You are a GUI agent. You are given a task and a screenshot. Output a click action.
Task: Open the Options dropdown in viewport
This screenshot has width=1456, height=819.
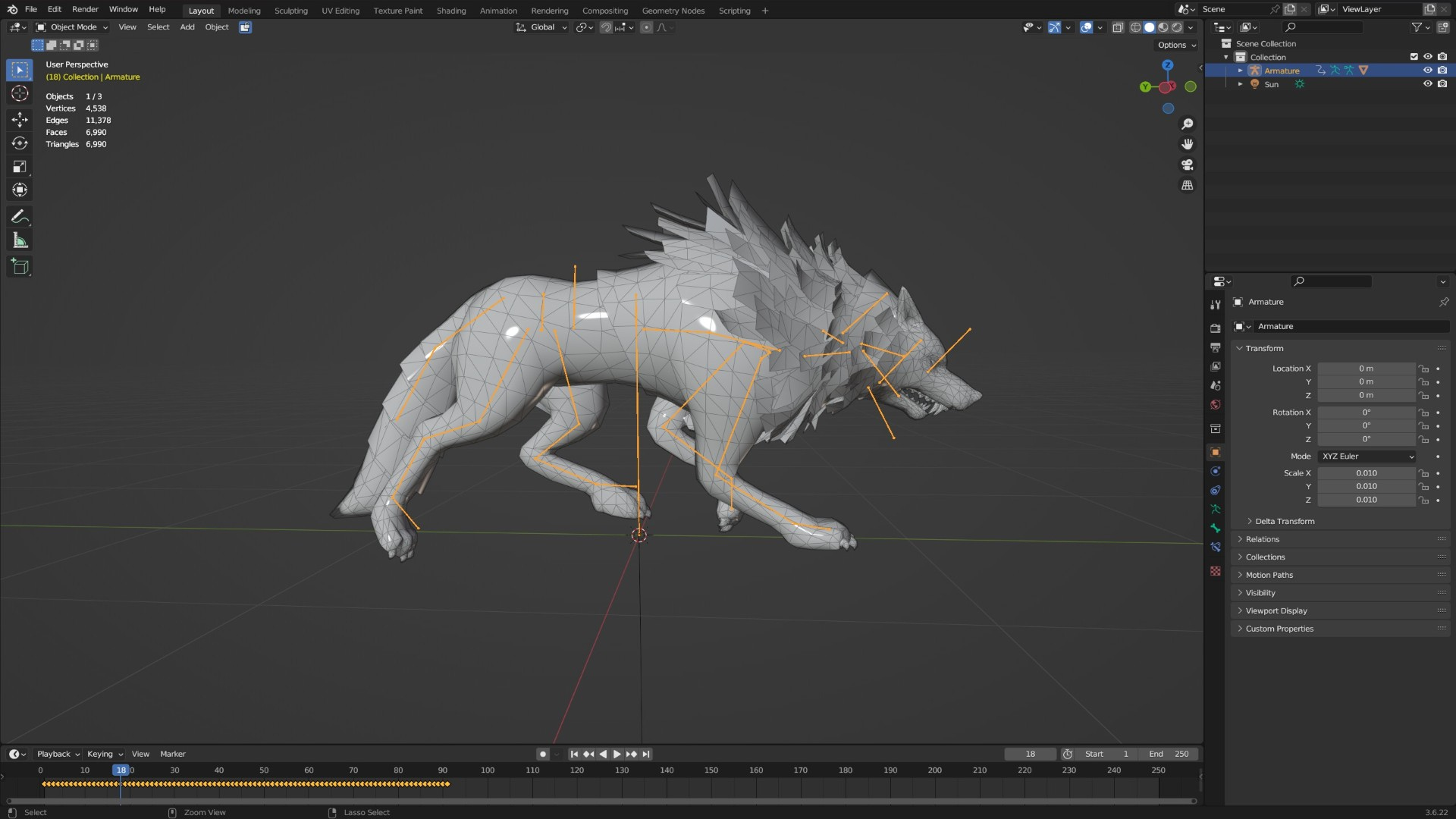point(1176,45)
